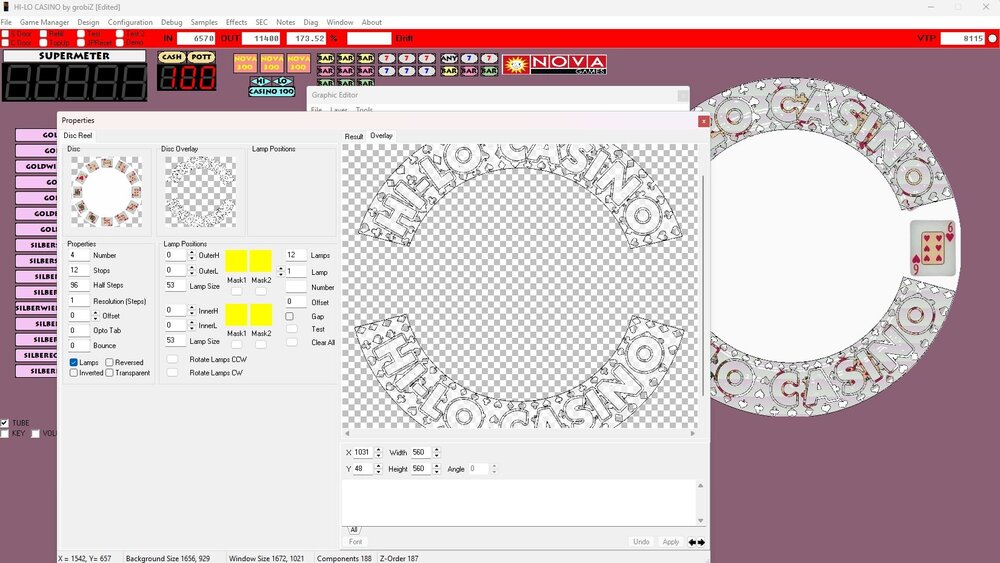Step the InnerH value spinner
Image resolution: width=1000 pixels, height=563 pixels.
[191, 311]
